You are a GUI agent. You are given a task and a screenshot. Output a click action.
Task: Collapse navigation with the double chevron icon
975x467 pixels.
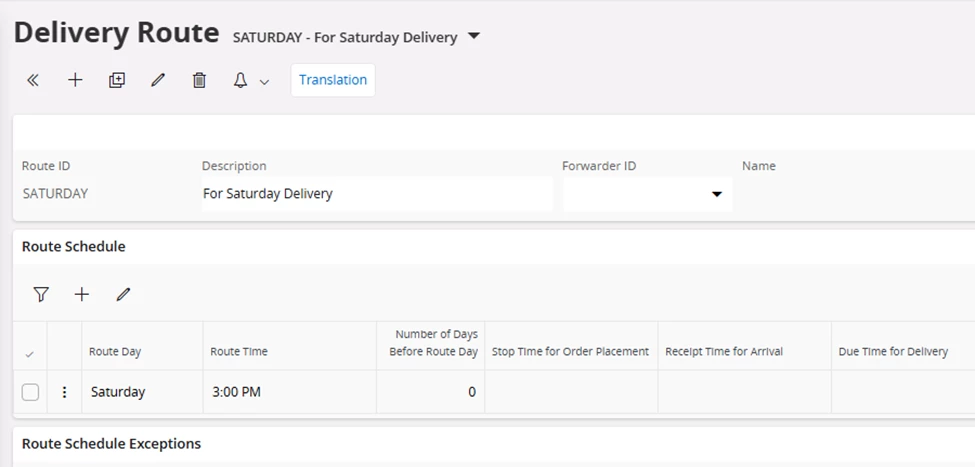tap(33, 81)
